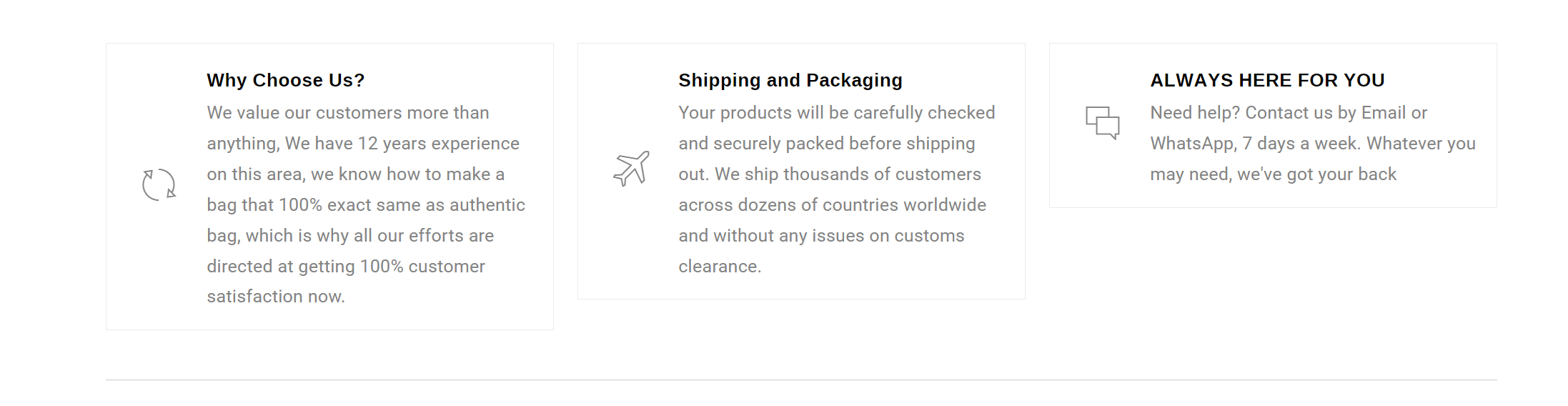
Task: Click the "12 years experience" phrase
Action: coord(438,144)
